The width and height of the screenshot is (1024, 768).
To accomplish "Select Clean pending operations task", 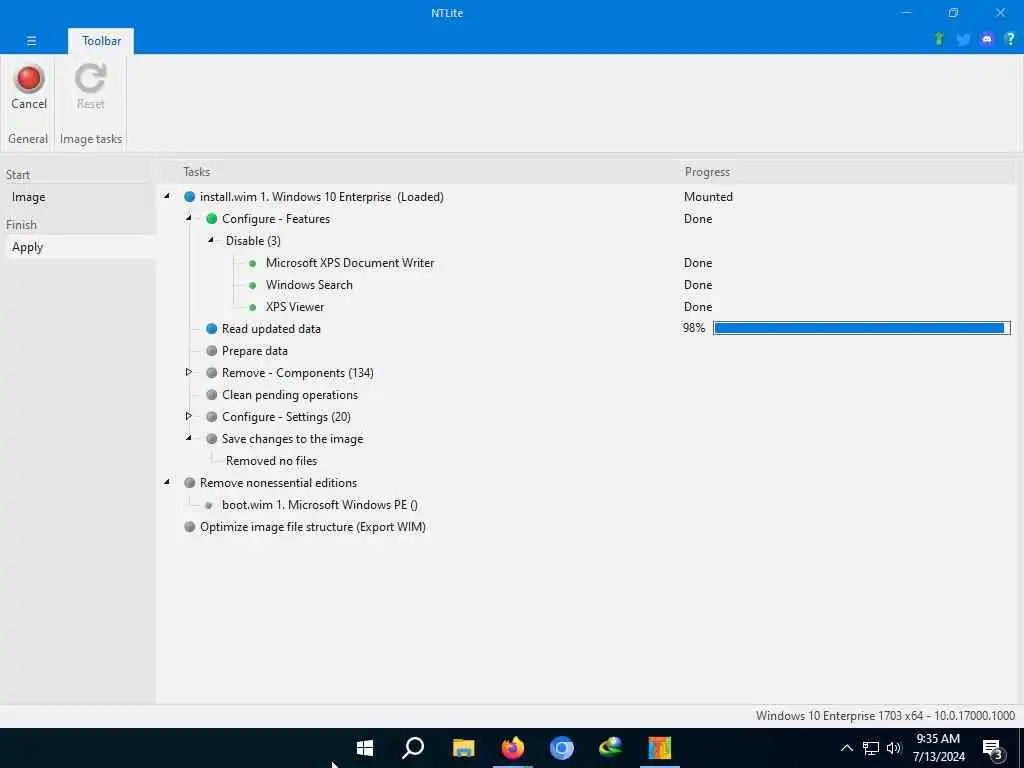I will pos(290,395).
